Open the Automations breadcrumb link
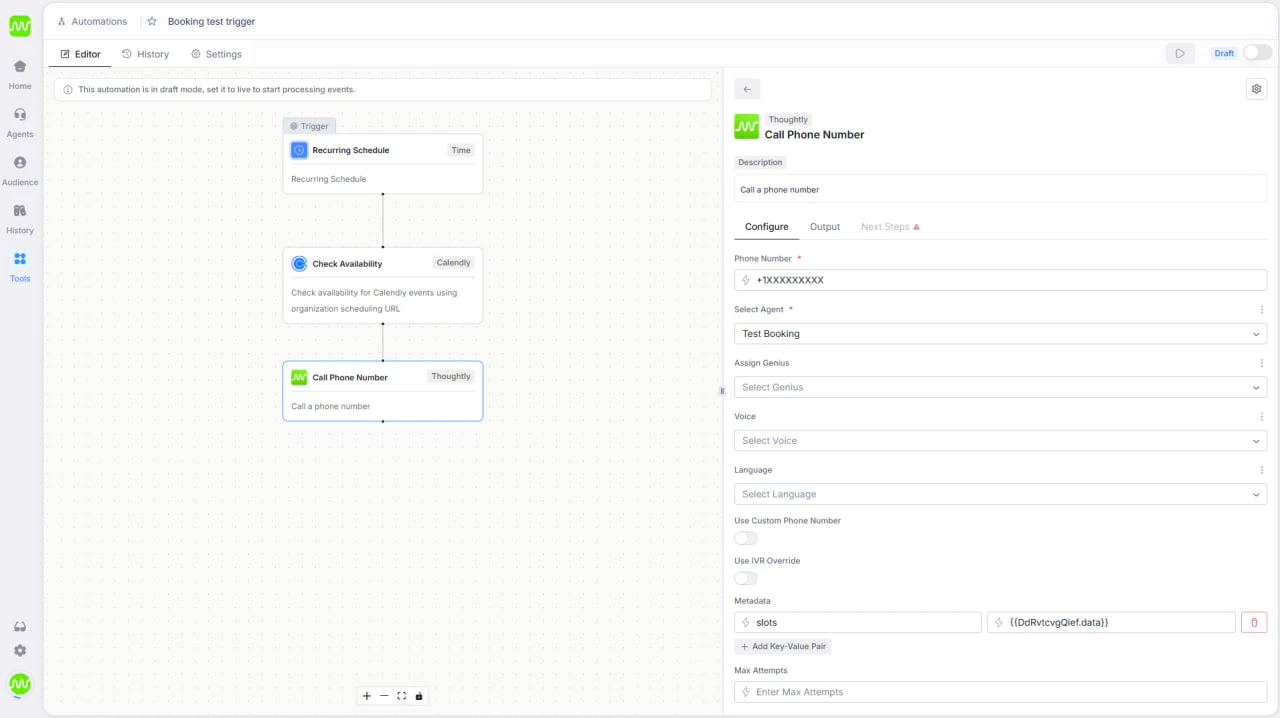Screen dimensions: 1280x718 click(x=98, y=21)
